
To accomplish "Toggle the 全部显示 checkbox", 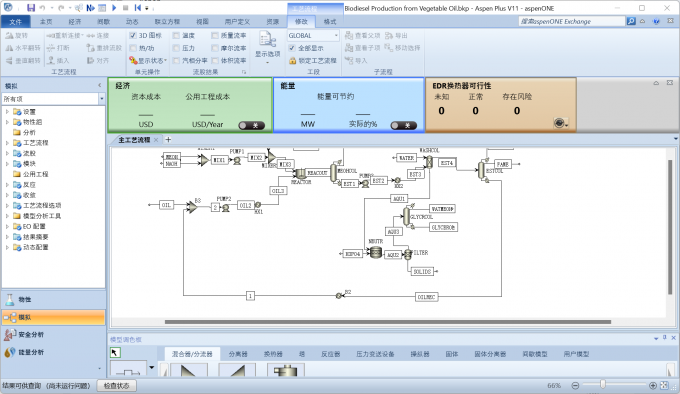I will [x=292, y=48].
